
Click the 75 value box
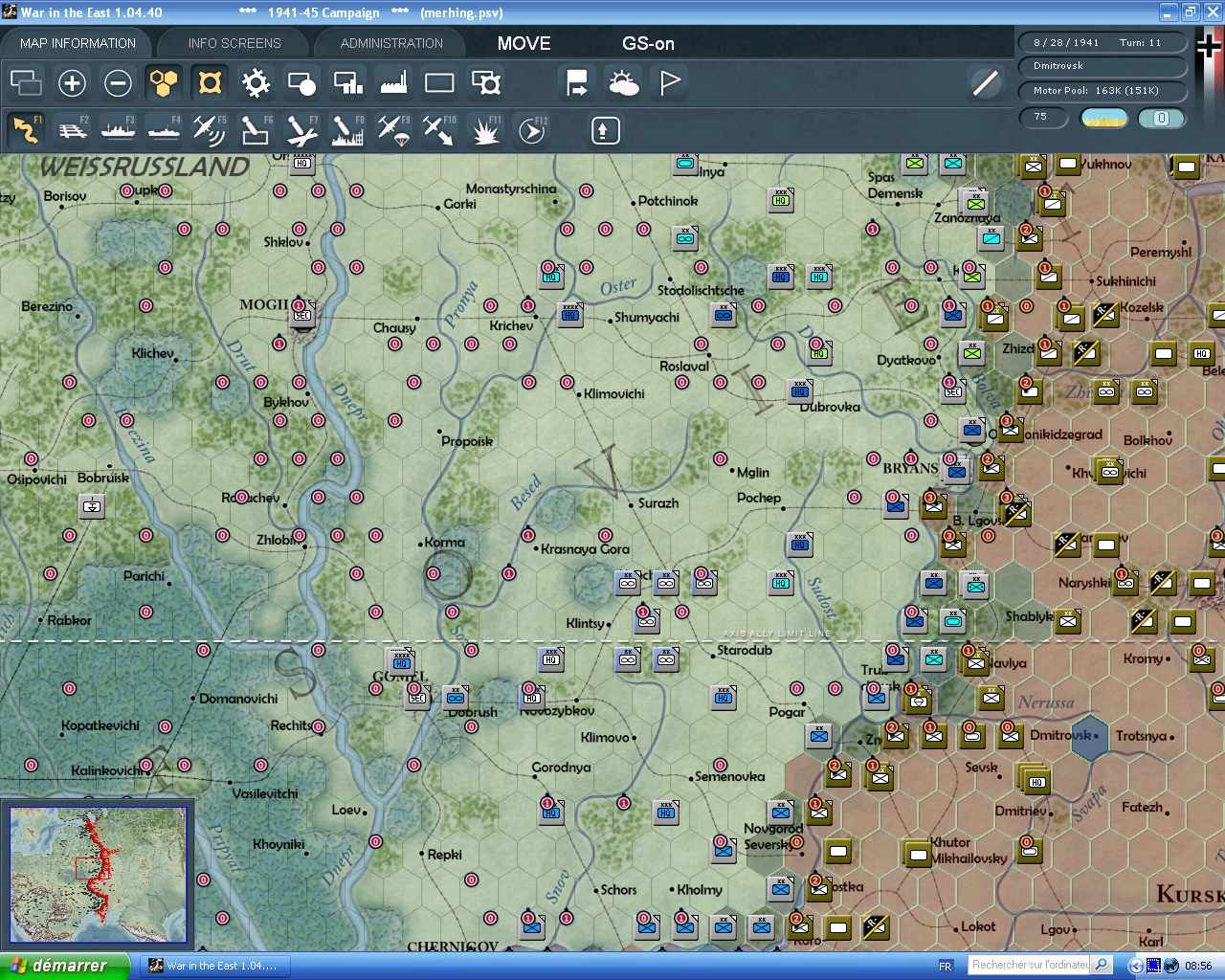tap(1044, 117)
